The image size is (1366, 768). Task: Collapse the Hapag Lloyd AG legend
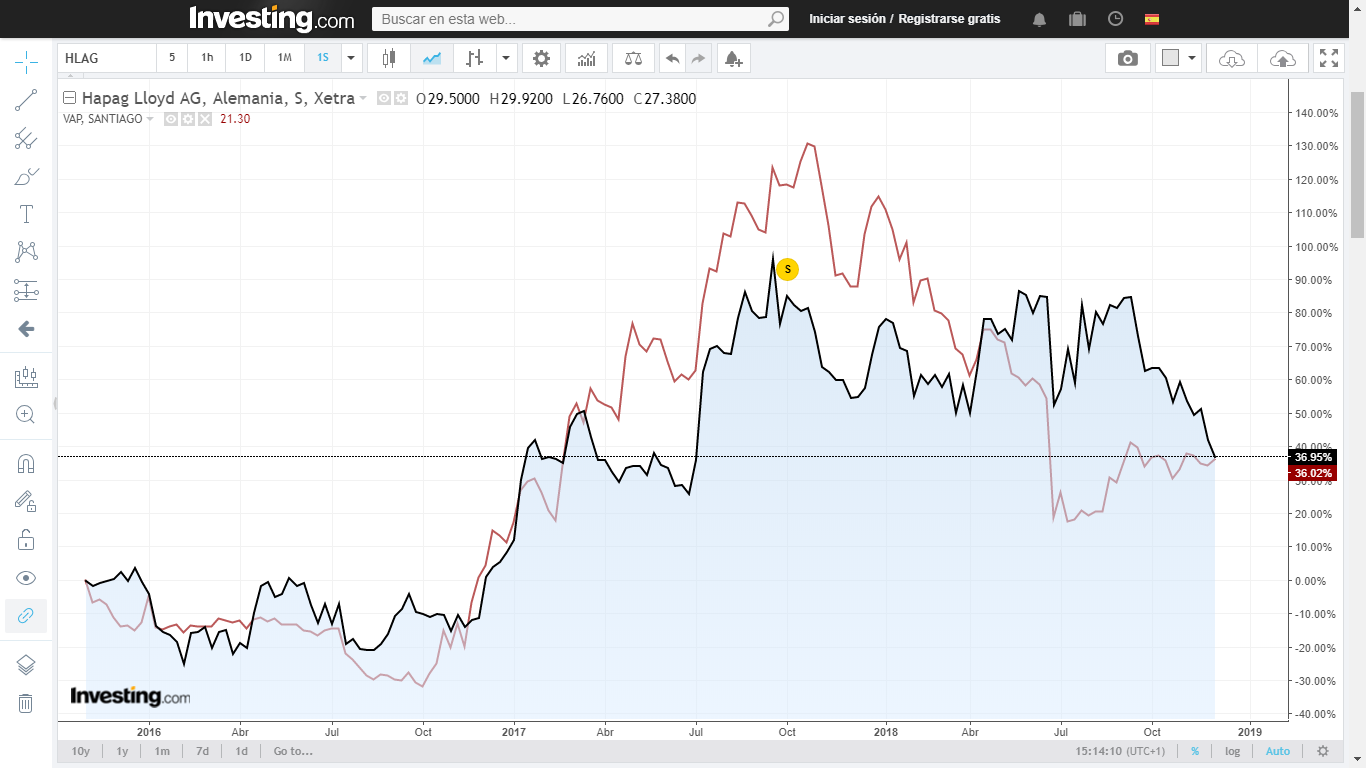[69, 98]
